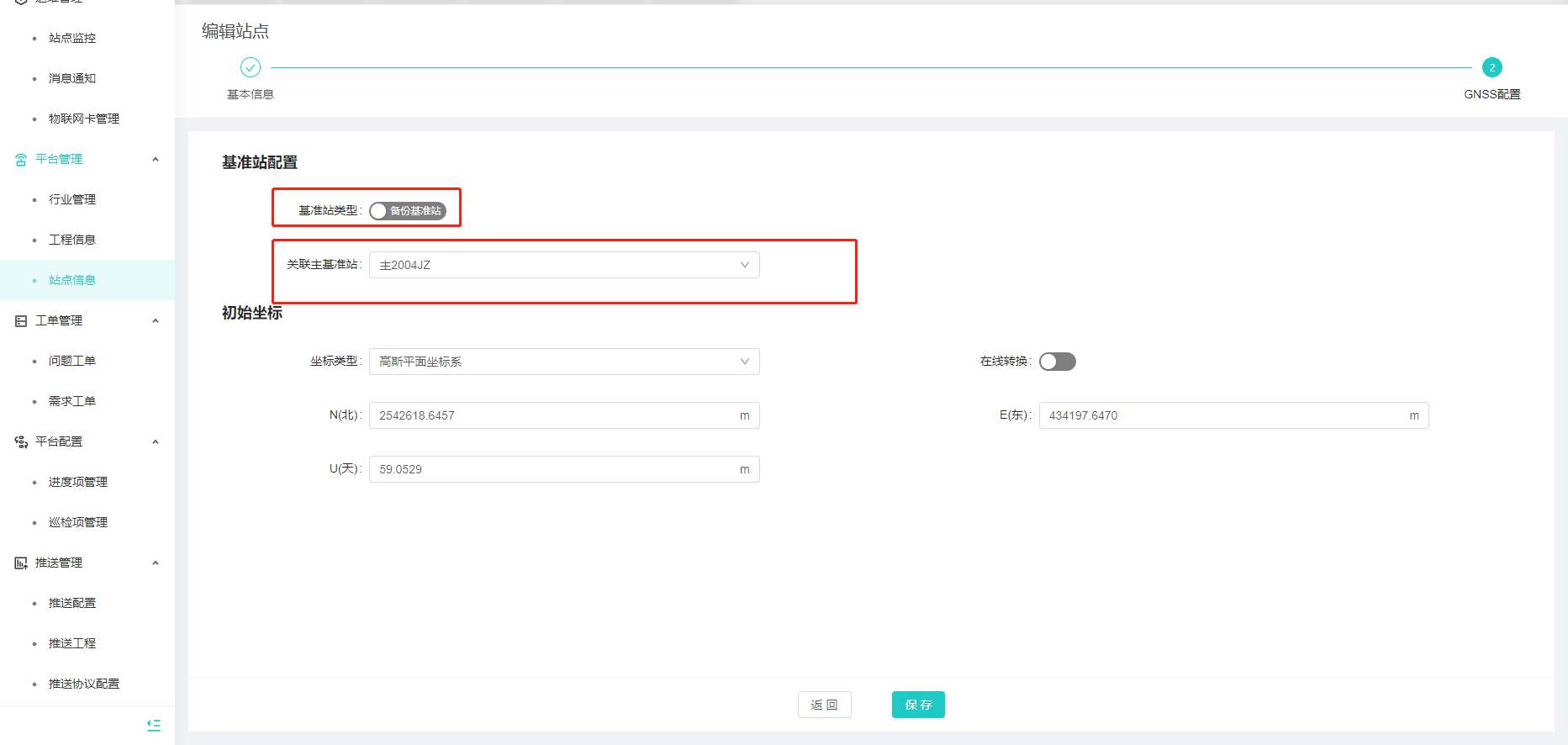Click the completed 基本信息 step checkmark
This screenshot has width=1568, height=745.
251,67
